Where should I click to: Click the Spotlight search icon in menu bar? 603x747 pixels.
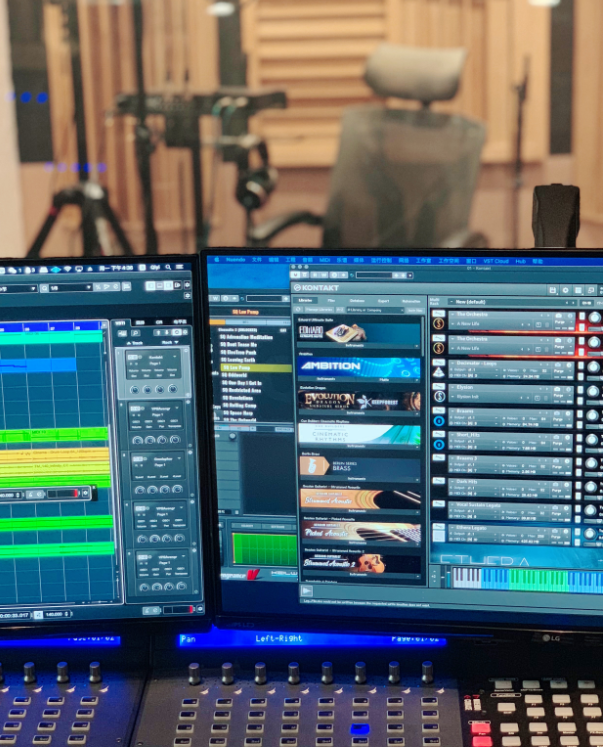[168, 268]
